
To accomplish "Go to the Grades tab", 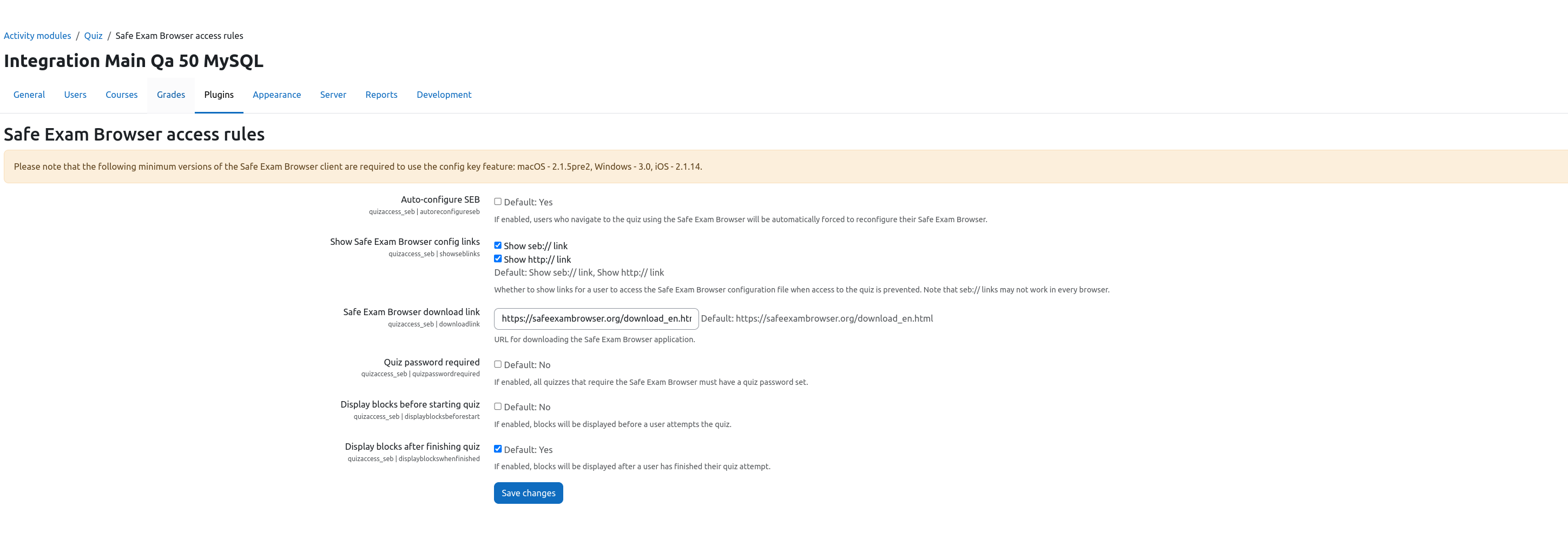I will (x=171, y=95).
